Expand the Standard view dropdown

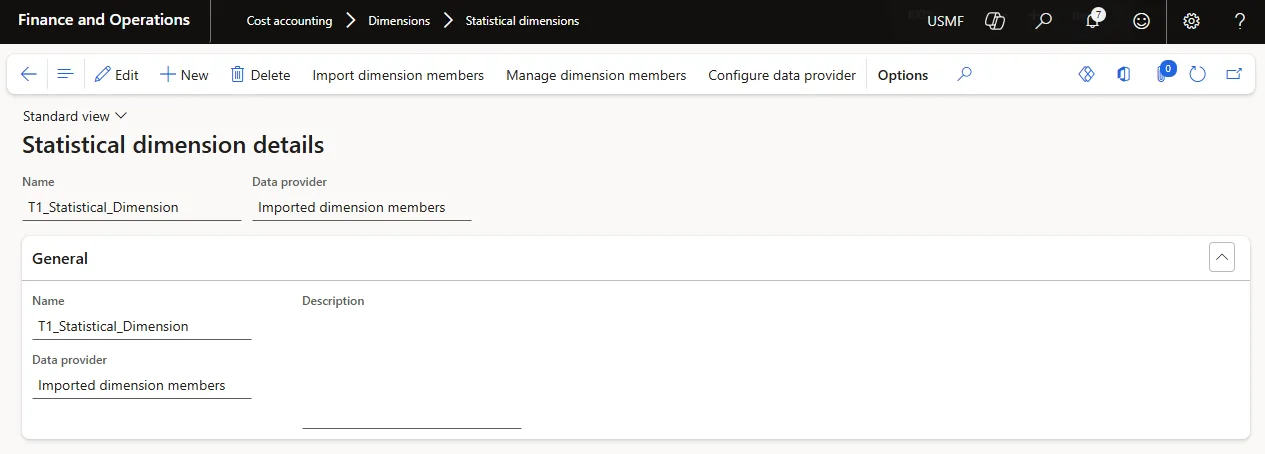click(75, 116)
